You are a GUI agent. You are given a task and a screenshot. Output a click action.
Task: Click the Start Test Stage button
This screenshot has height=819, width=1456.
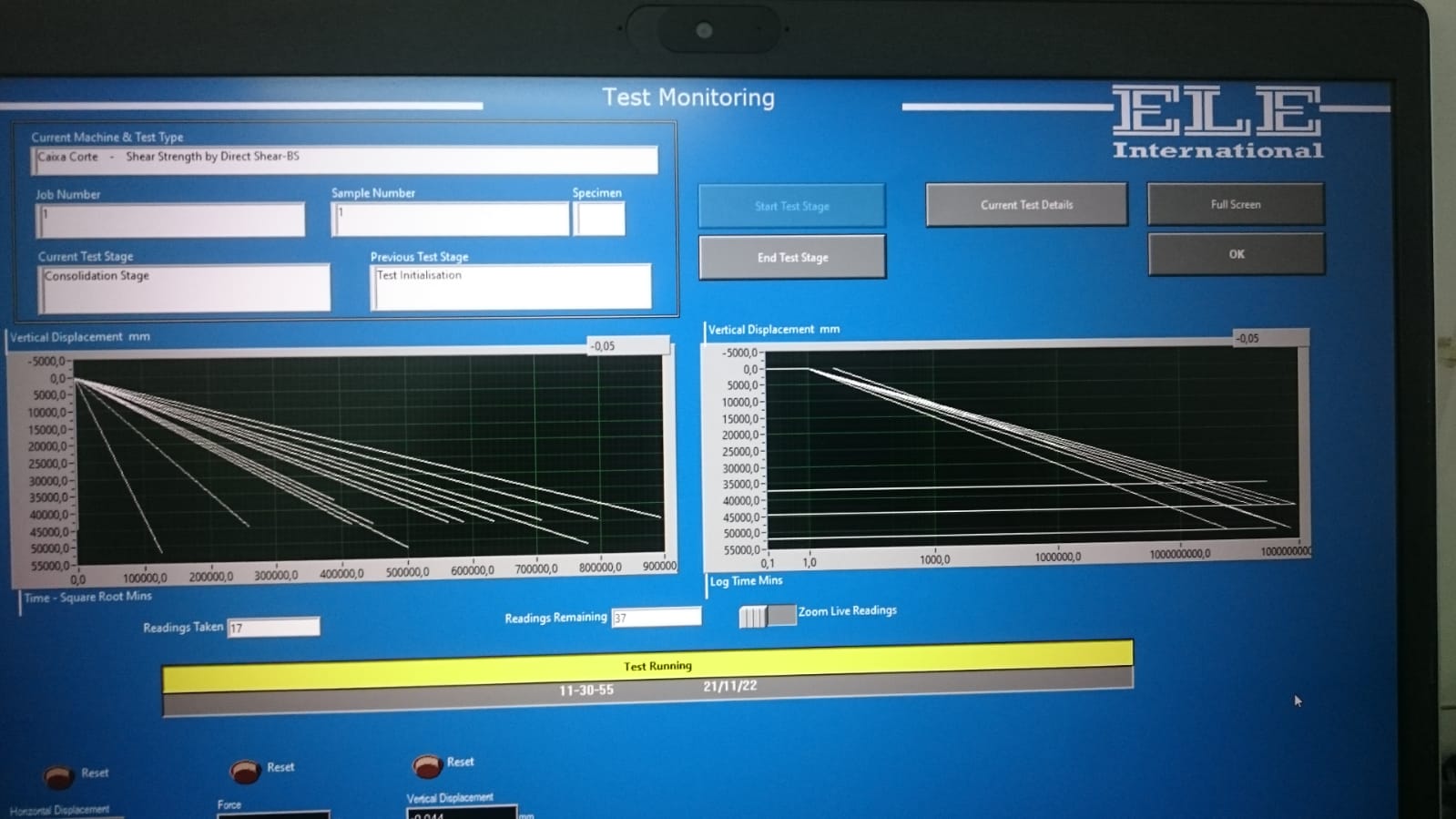(x=791, y=206)
